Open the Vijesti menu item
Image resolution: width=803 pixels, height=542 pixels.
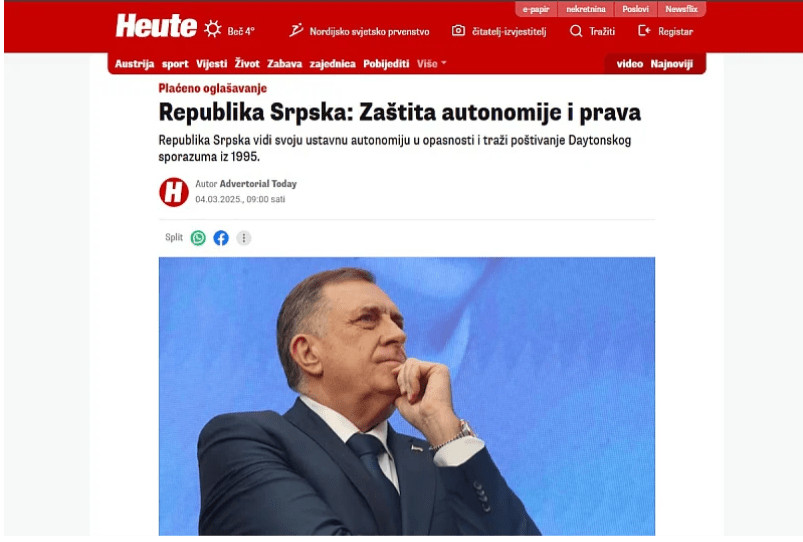click(212, 64)
